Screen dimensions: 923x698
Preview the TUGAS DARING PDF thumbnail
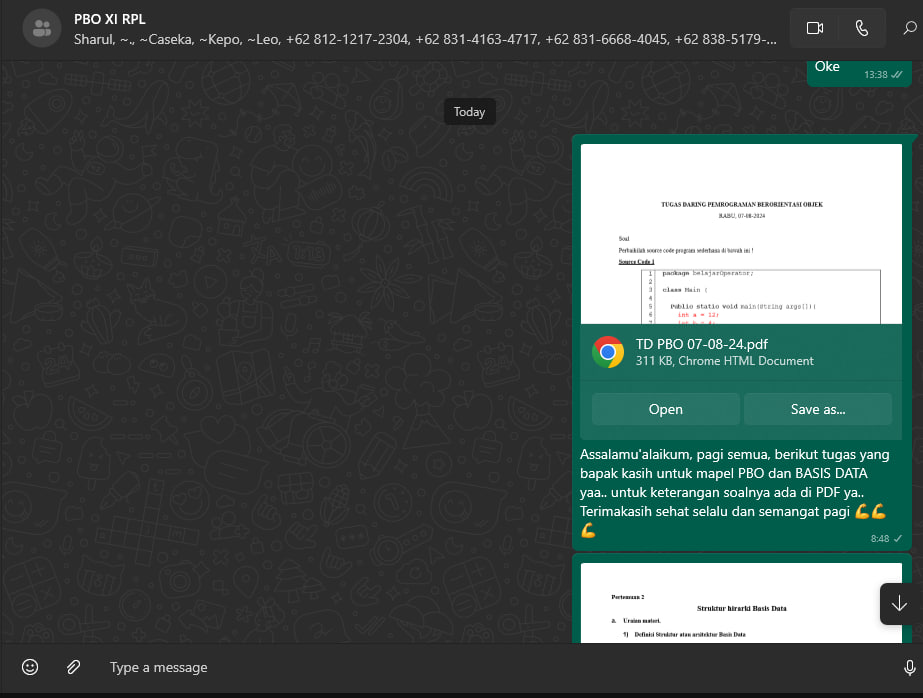pyautogui.click(x=741, y=234)
